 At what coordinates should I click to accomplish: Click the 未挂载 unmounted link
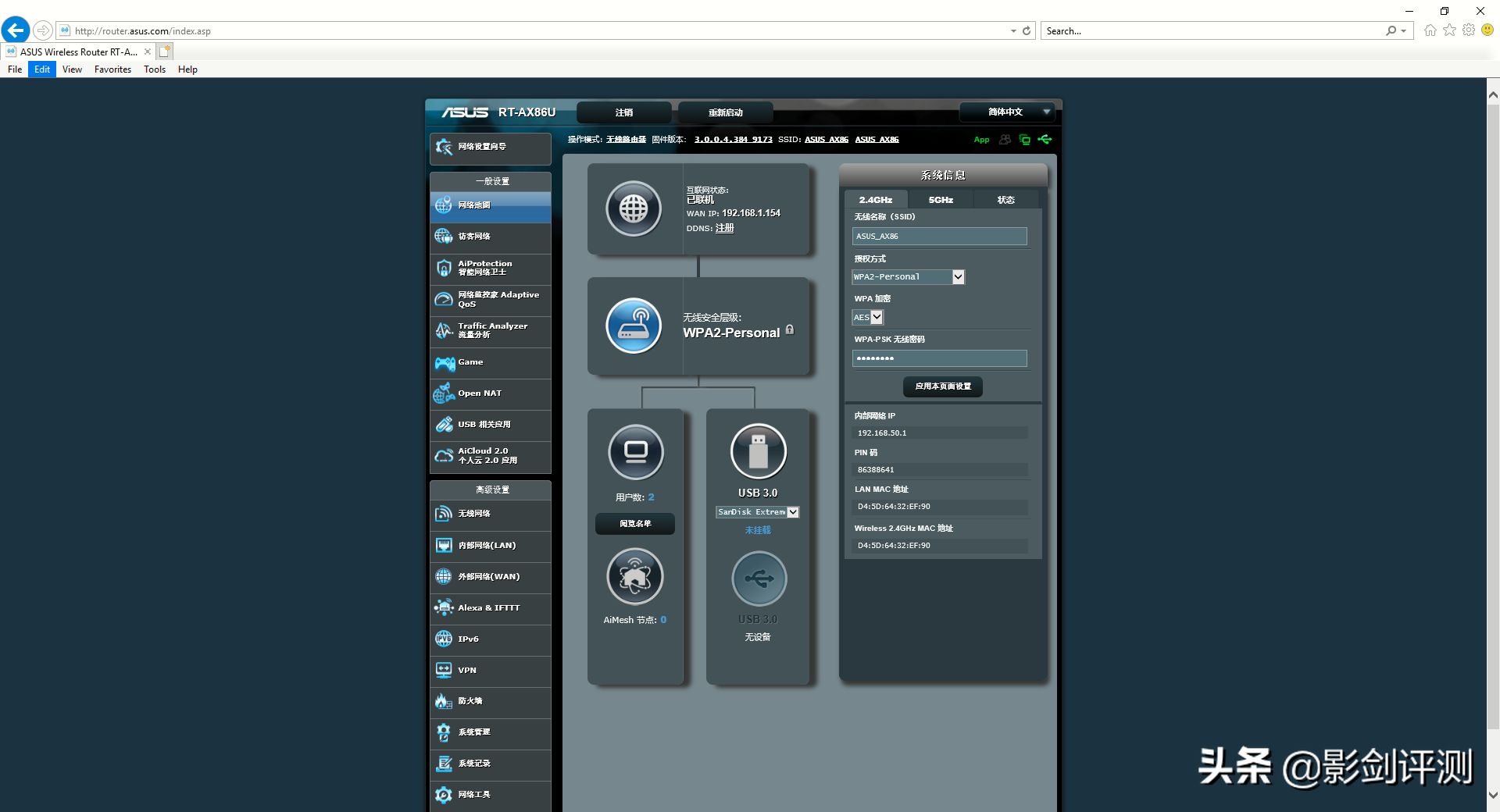pyautogui.click(x=758, y=530)
